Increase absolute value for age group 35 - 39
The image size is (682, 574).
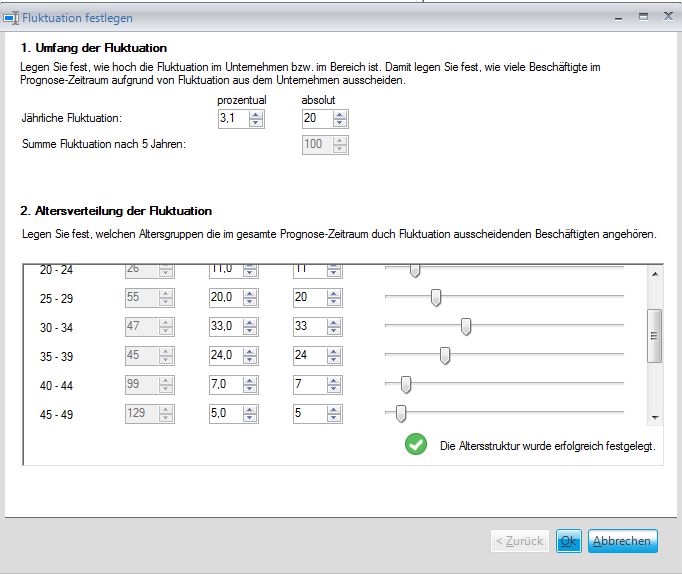pyautogui.click(x=334, y=352)
